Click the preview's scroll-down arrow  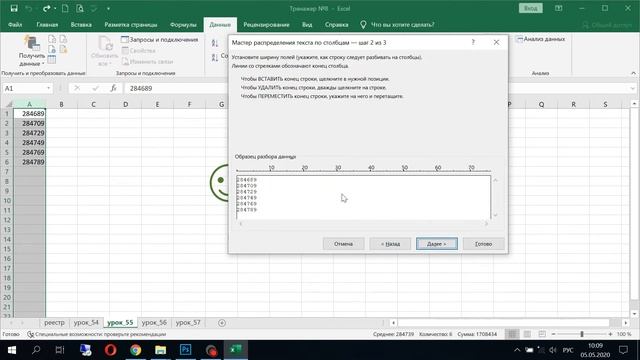[x=496, y=215]
